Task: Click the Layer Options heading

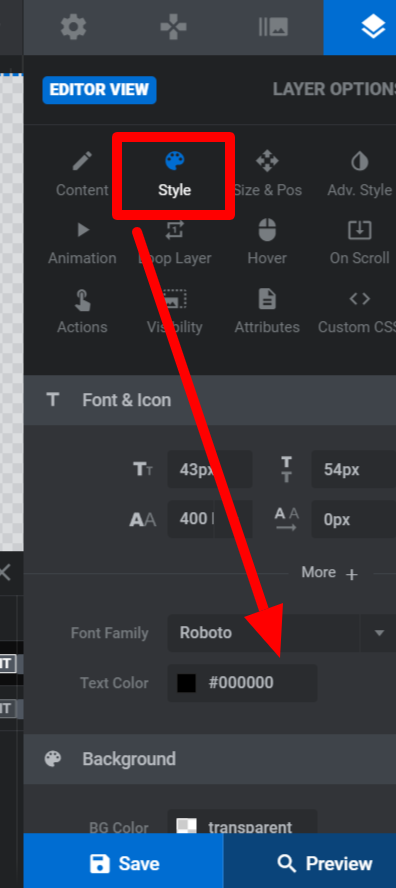Action: coord(334,89)
